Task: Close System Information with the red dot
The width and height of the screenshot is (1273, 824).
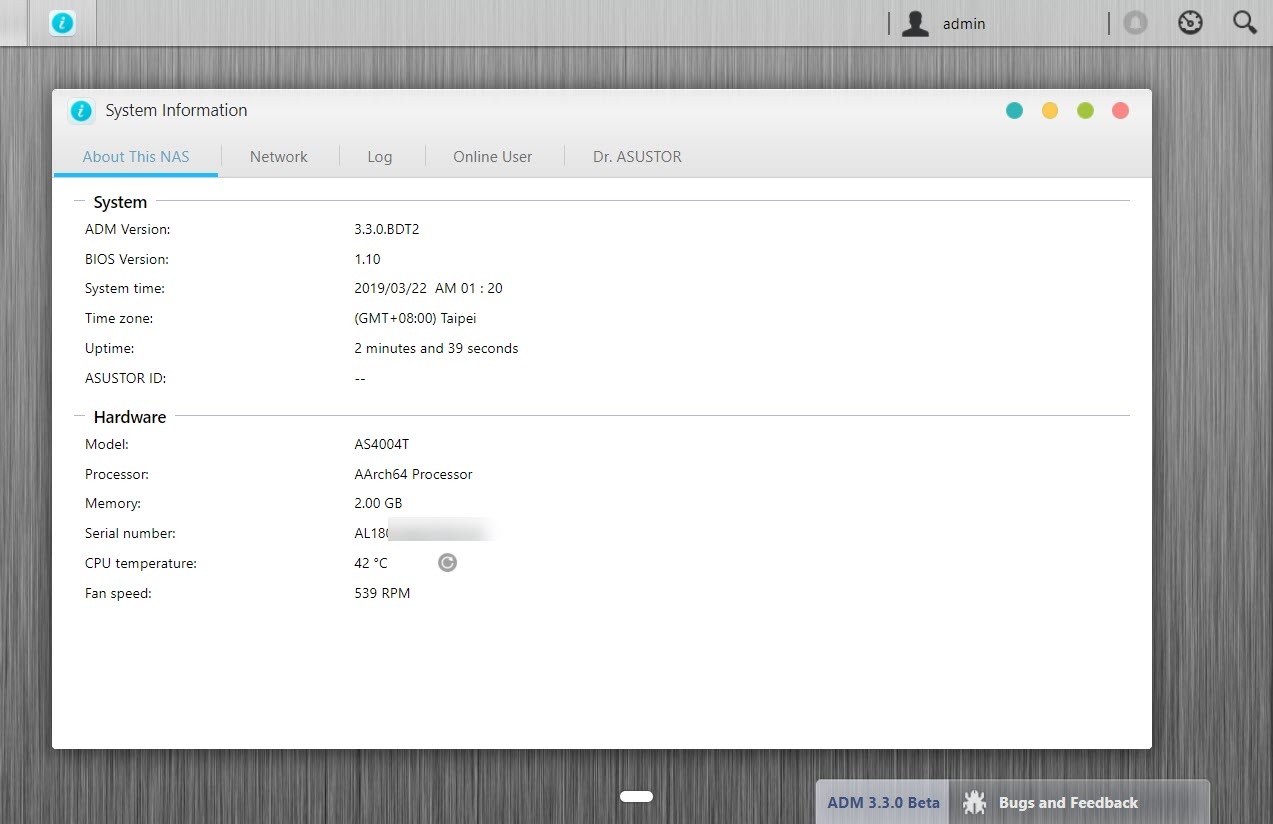Action: 1120,111
